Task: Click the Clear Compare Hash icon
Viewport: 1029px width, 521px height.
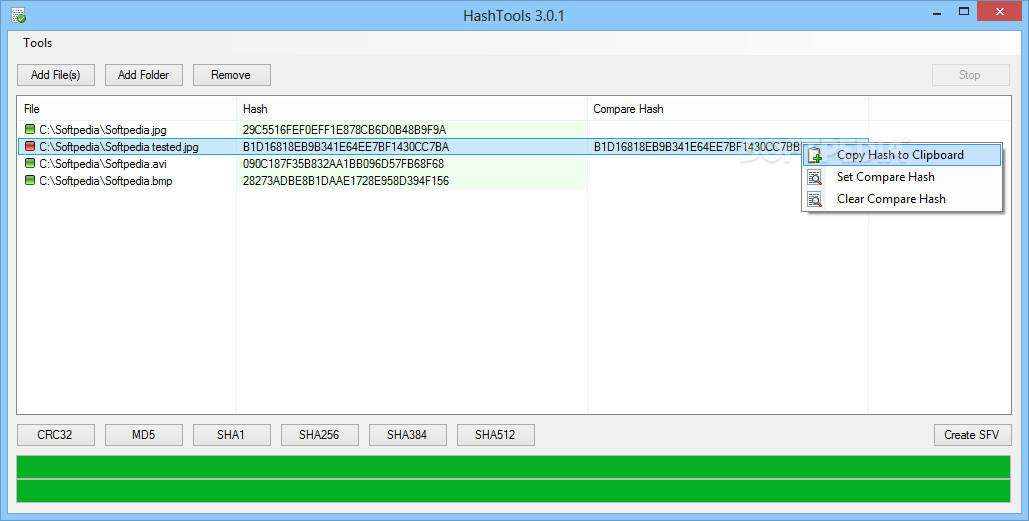Action: click(814, 199)
